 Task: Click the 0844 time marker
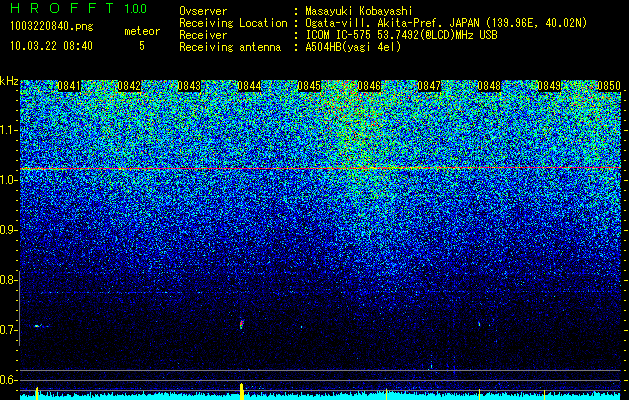(249, 86)
